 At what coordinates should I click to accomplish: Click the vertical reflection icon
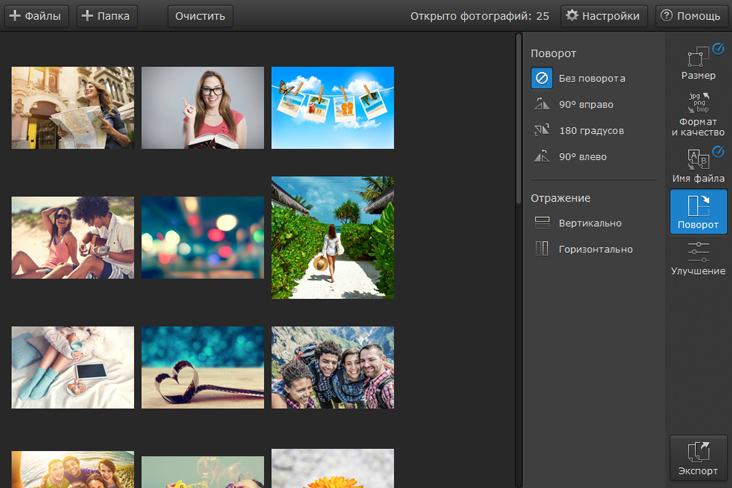(542, 223)
